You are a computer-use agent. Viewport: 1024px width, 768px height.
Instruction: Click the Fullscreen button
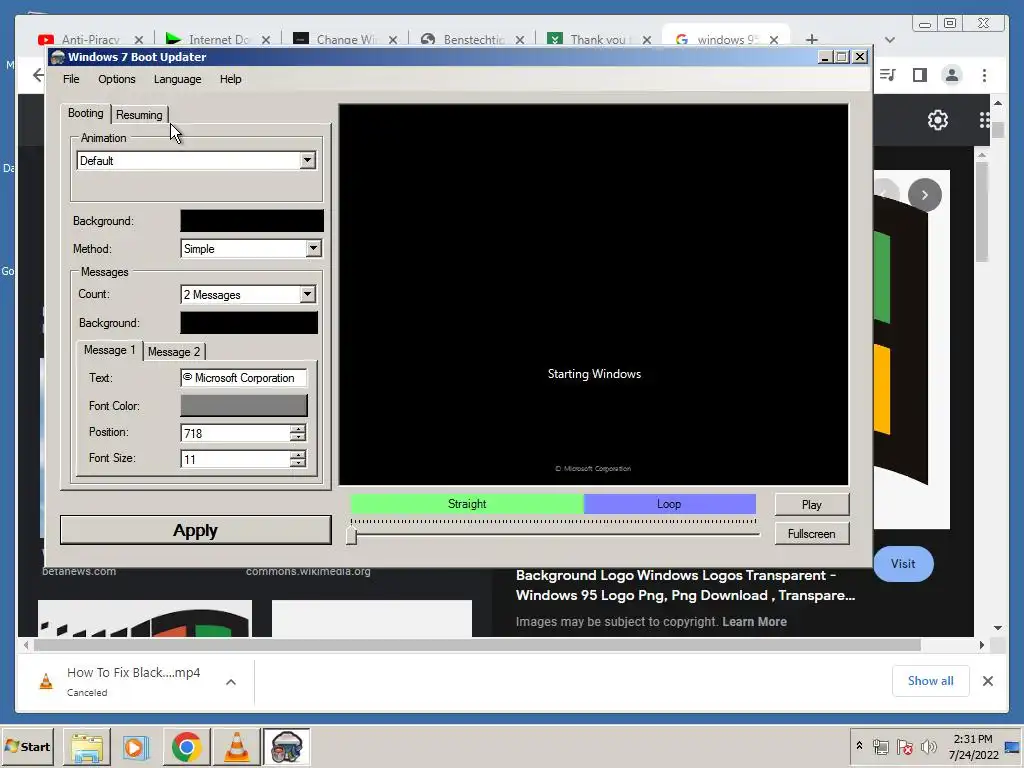(x=812, y=534)
